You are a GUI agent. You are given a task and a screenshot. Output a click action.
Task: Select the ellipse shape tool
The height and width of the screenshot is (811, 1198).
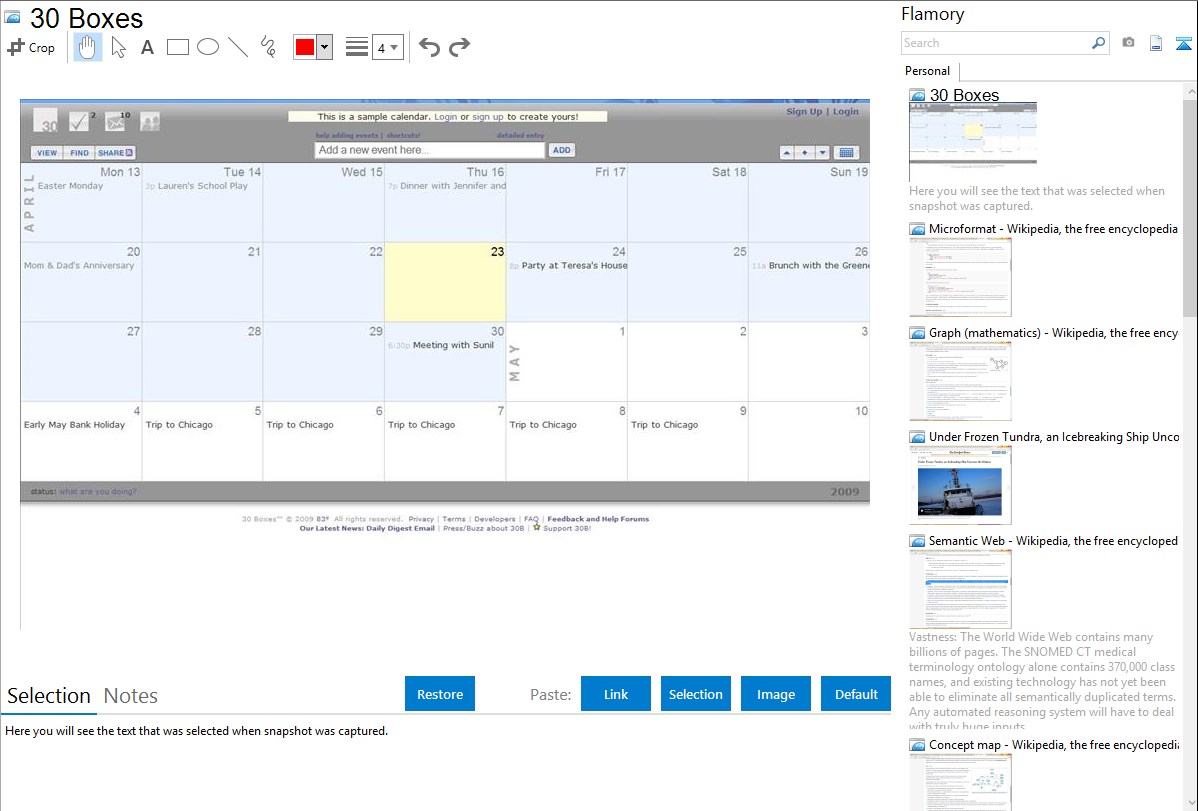[x=208, y=47]
